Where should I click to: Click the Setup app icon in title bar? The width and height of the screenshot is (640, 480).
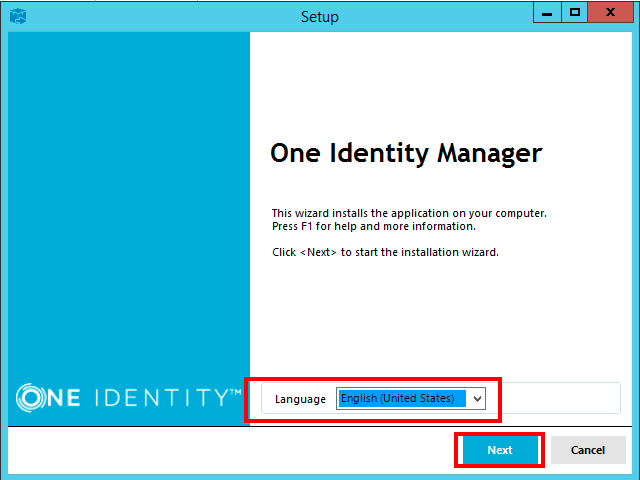click(18, 16)
